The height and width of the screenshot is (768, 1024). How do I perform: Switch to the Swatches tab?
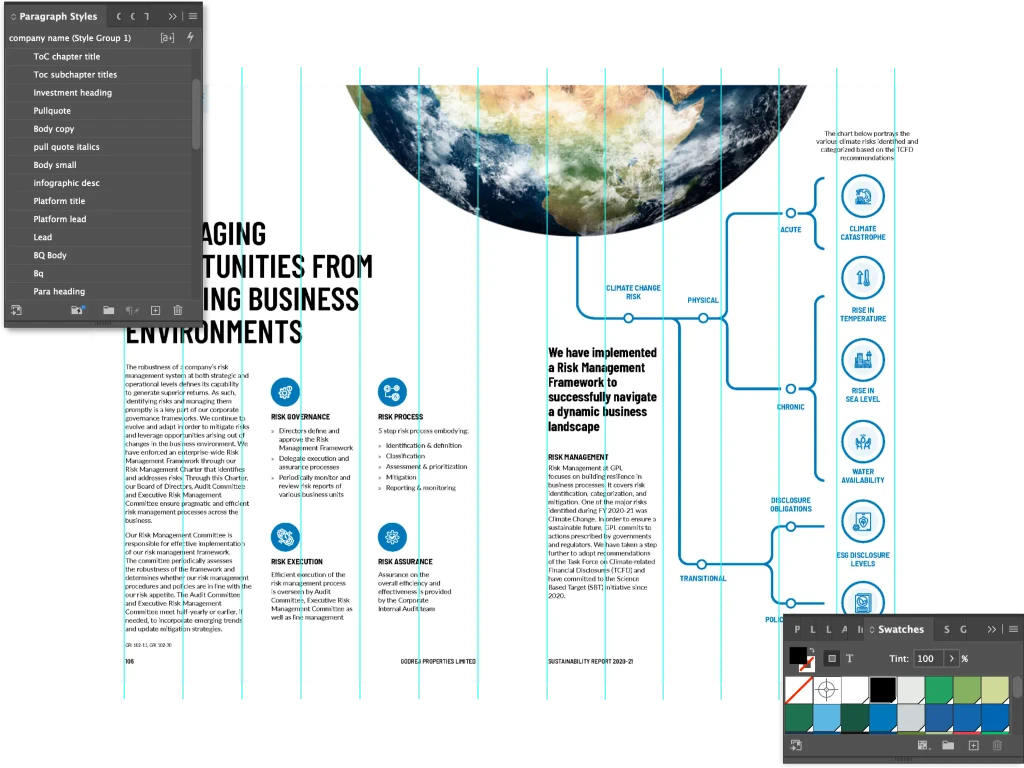pos(901,630)
